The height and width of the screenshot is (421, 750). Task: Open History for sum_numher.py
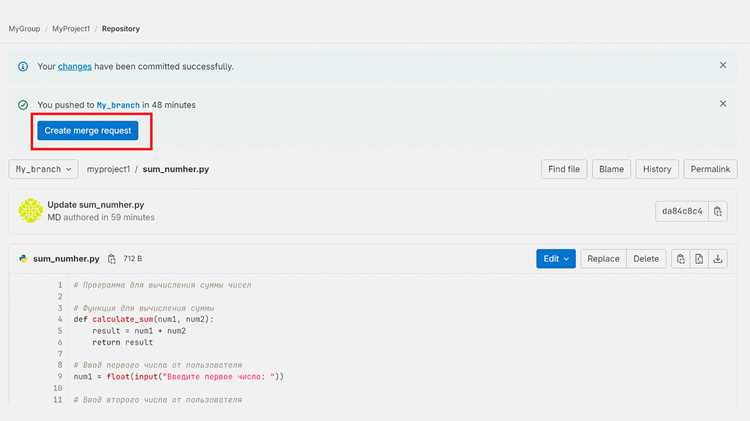(657, 169)
